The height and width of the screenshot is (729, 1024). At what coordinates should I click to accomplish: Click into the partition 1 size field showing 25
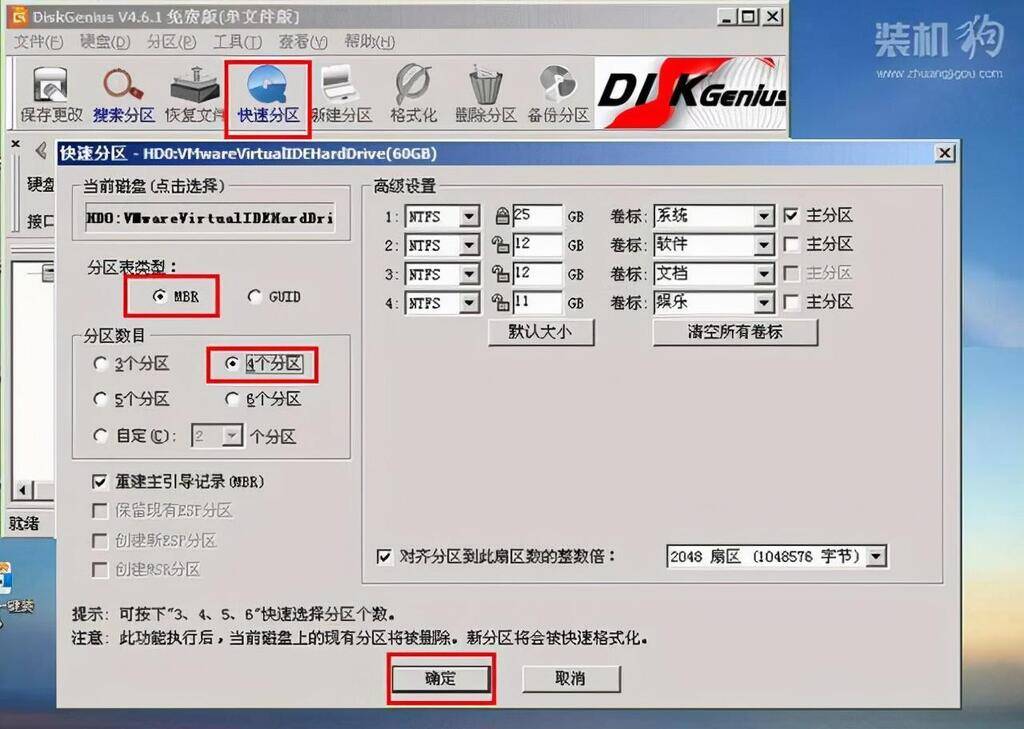pos(537,216)
